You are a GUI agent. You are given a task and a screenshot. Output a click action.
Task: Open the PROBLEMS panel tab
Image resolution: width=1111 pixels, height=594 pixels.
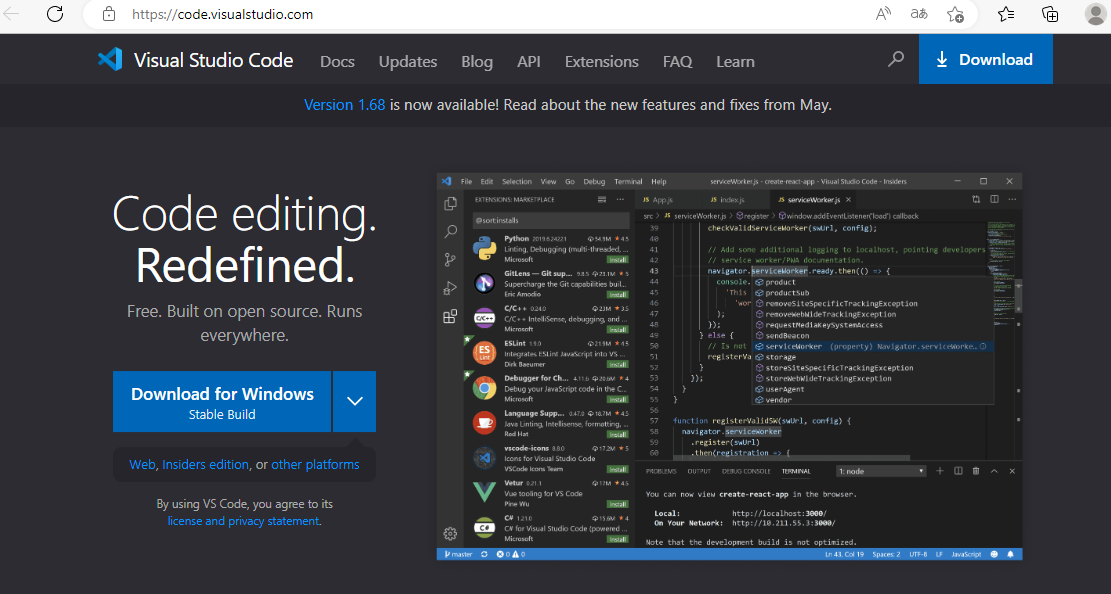[661, 471]
